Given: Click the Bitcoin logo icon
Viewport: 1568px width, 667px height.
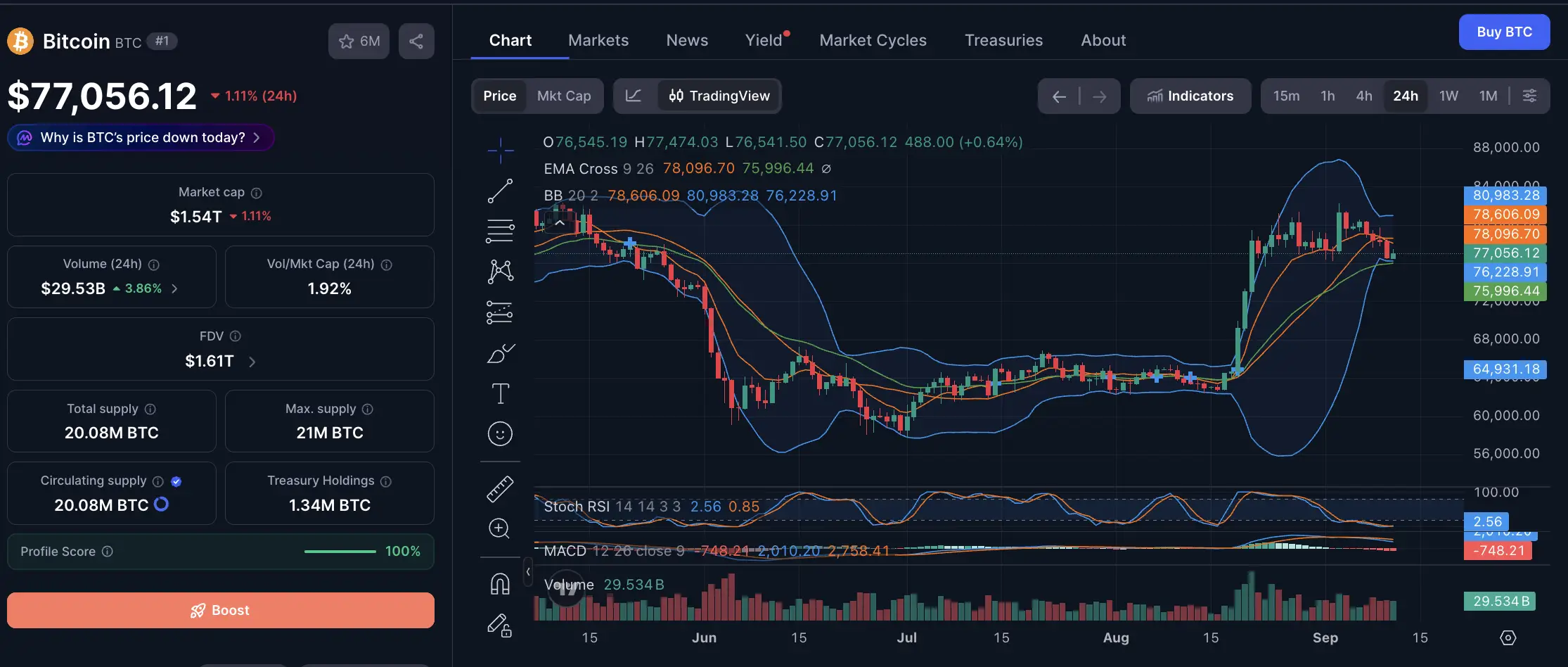Looking at the screenshot, I should pos(20,41).
